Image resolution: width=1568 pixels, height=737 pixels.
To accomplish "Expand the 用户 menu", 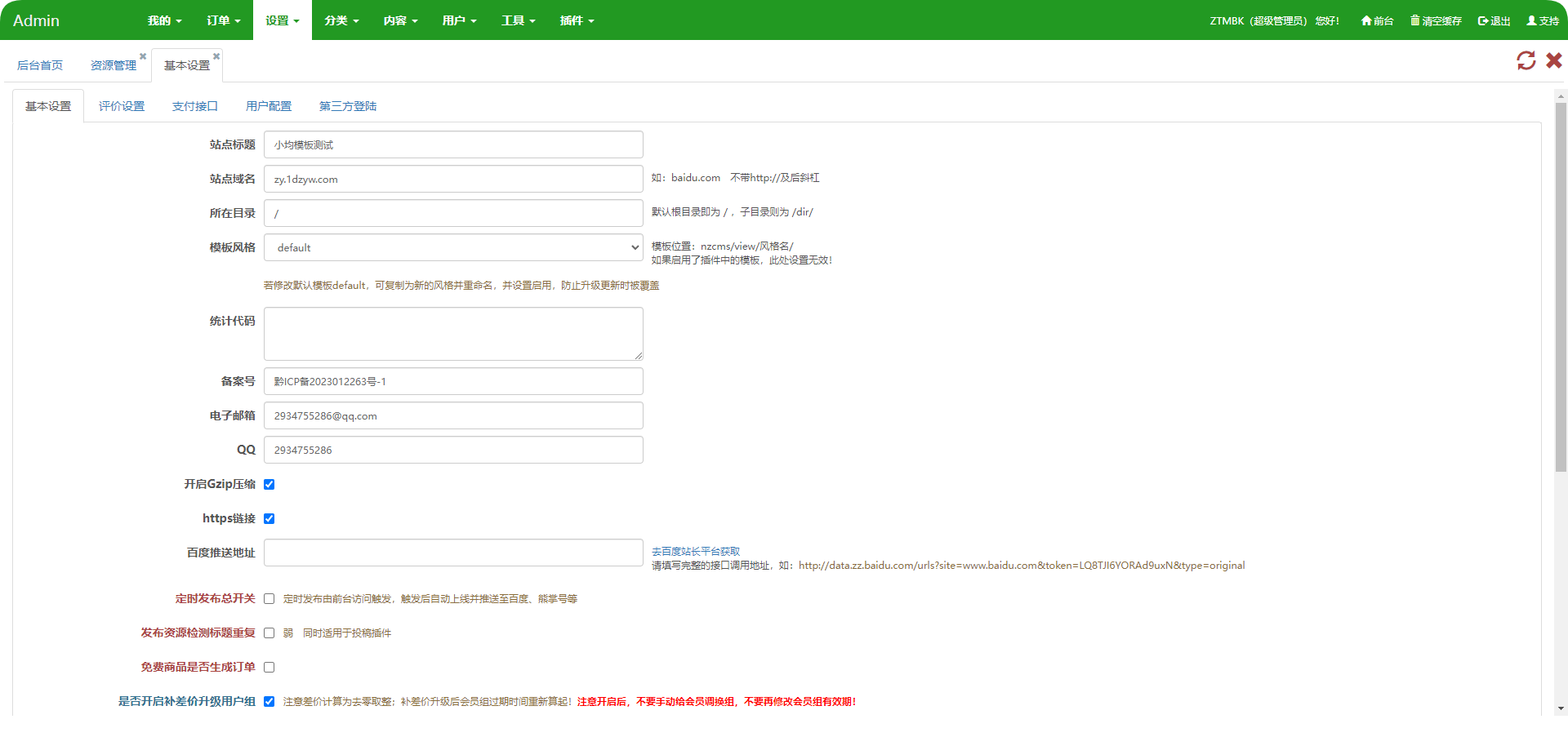I will click(459, 20).
